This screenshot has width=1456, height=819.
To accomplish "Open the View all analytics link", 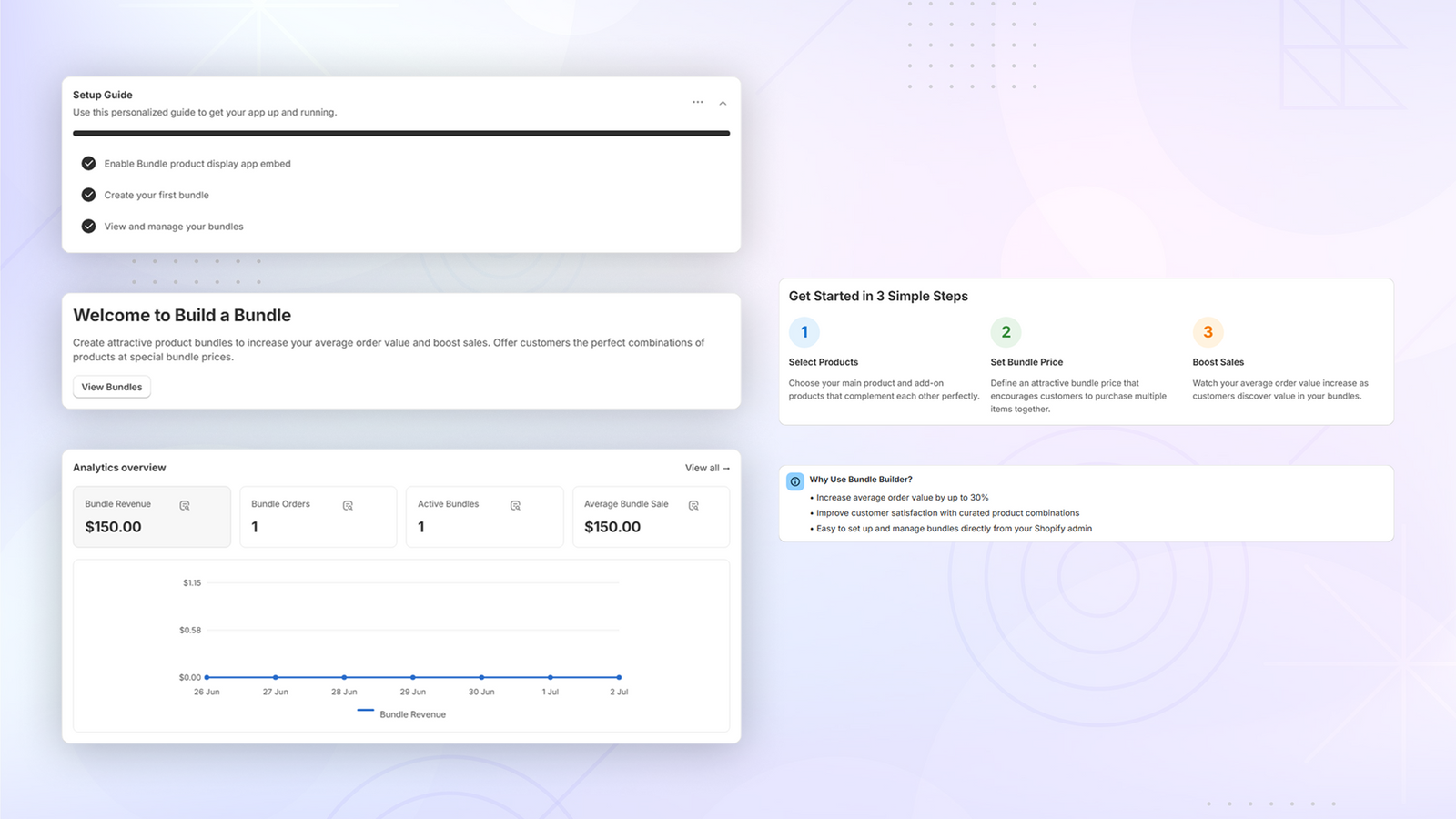I will [707, 468].
